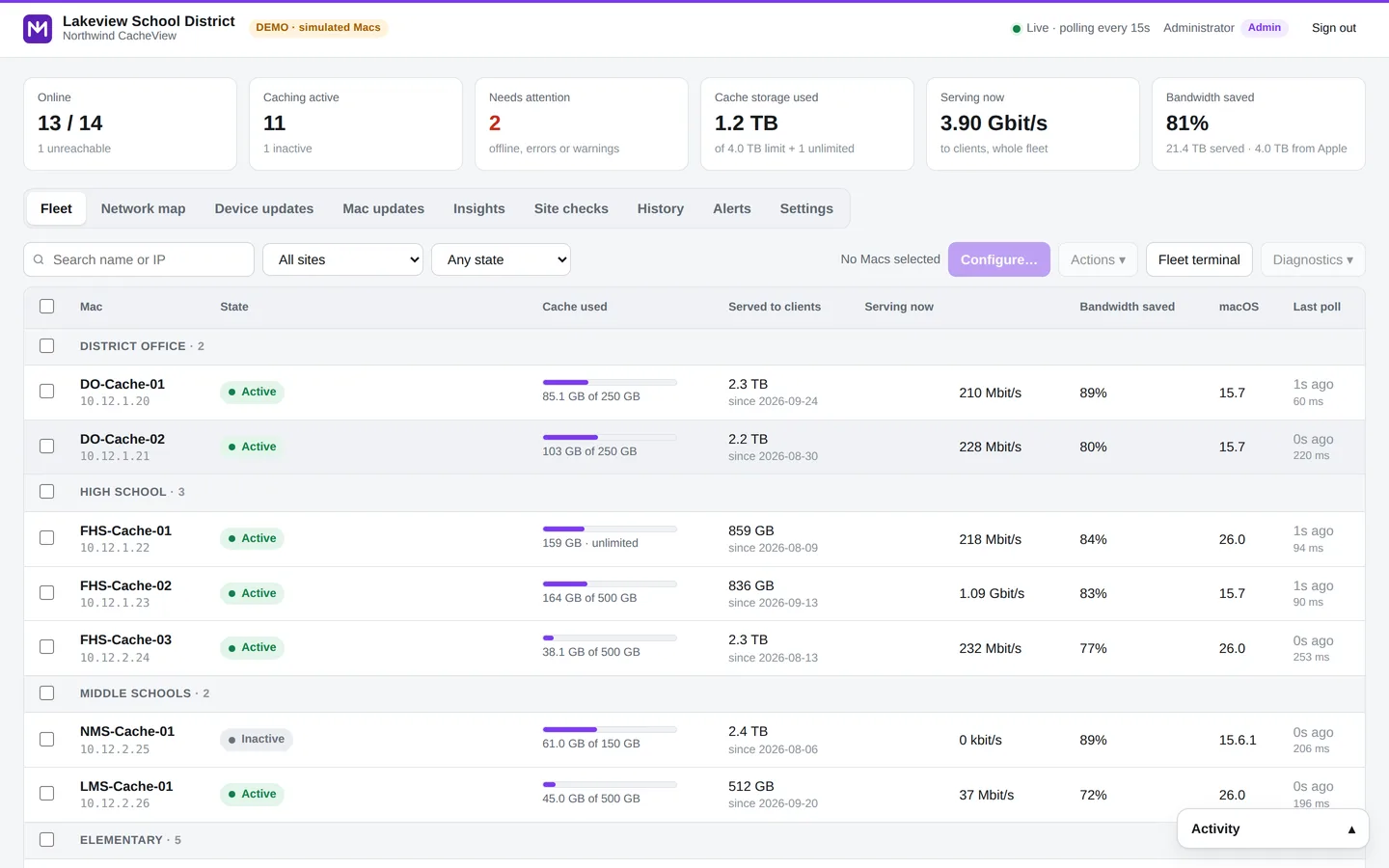Select the District Office group checkbox
Image resolution: width=1389 pixels, height=868 pixels.
pos(46,346)
